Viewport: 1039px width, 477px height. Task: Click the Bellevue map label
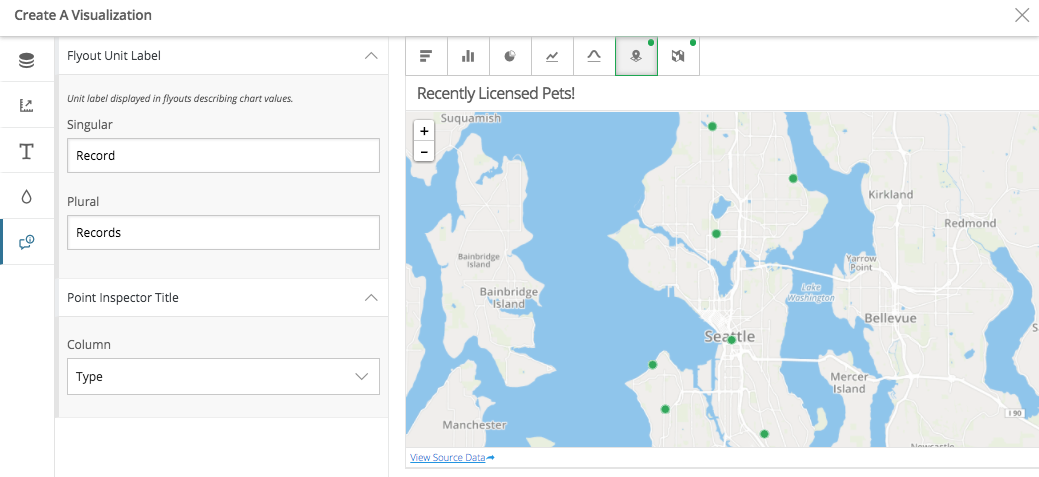tap(891, 319)
